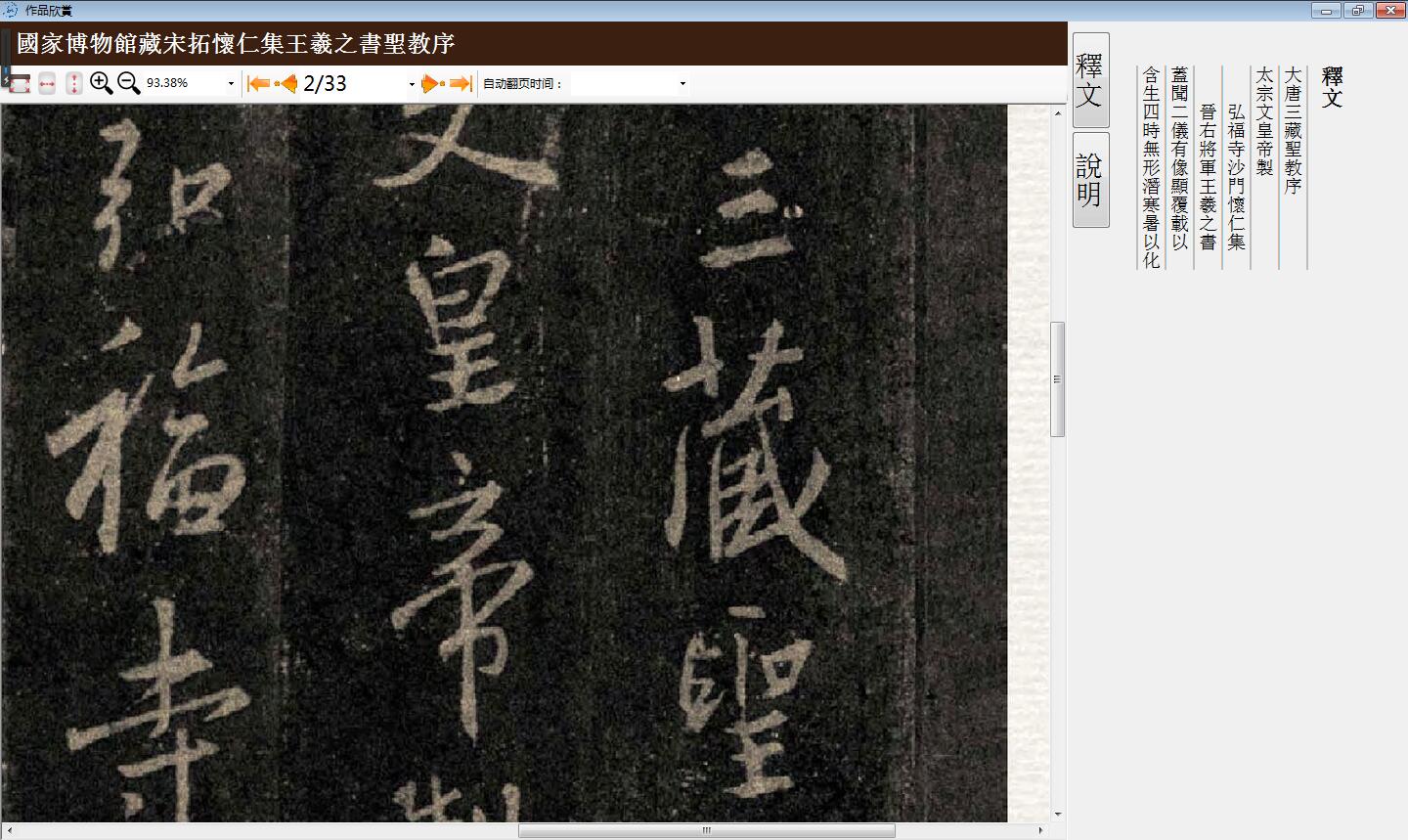
Task: Click the app icon in title bar
Action: coord(11,10)
